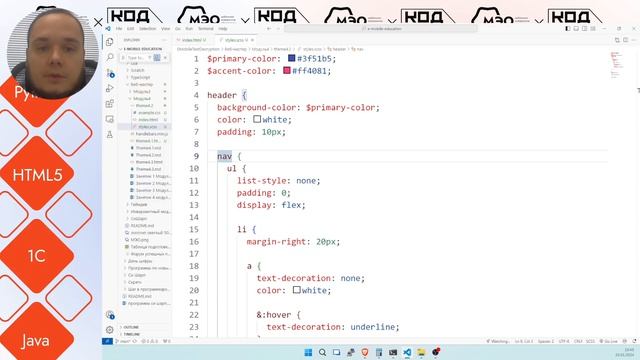
Task: Click the remote window indicator in status bar
Action: [107, 341]
